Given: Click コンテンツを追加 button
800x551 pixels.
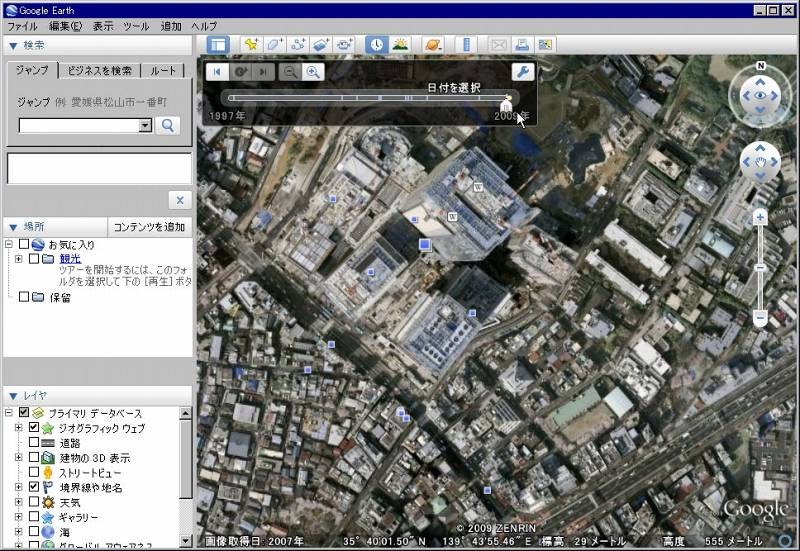Looking at the screenshot, I should [x=149, y=227].
